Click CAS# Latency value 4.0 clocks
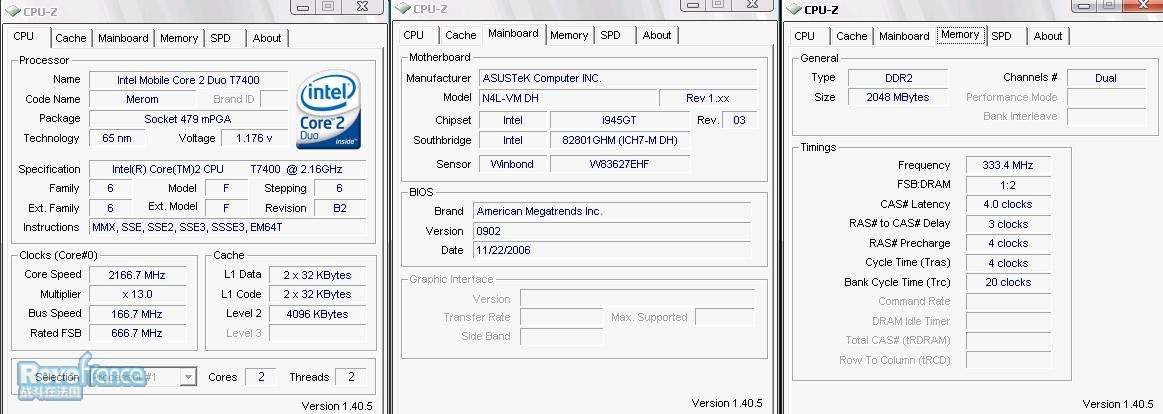 1008,204
